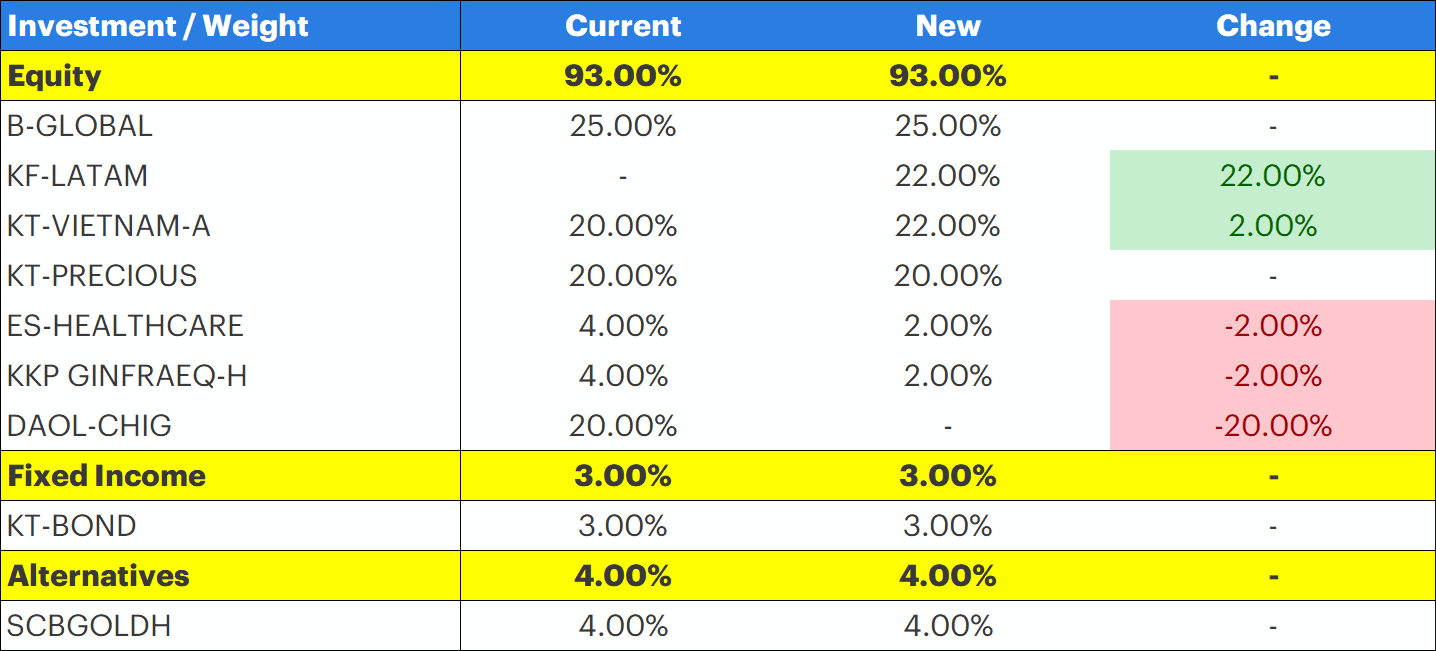Select the ES-HEALTHCARE row label
Image resolution: width=1436 pixels, height=651 pixels.
tap(125, 326)
